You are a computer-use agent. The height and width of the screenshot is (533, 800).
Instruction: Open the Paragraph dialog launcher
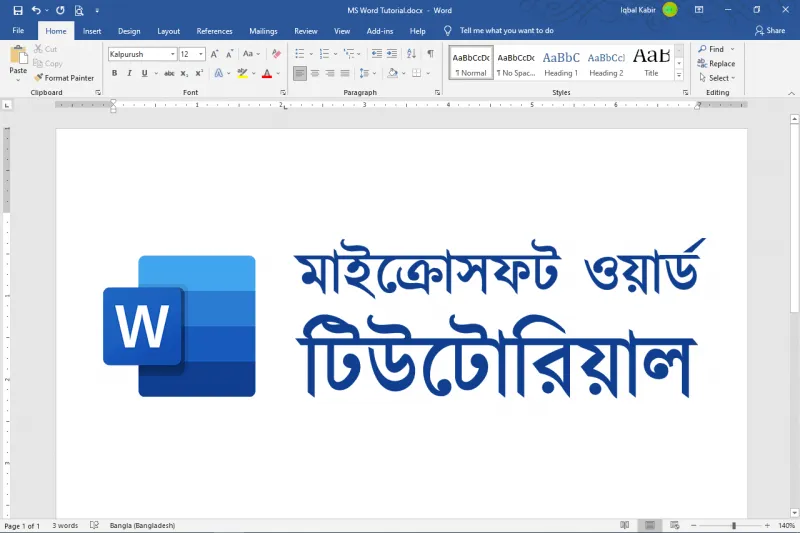click(437, 93)
